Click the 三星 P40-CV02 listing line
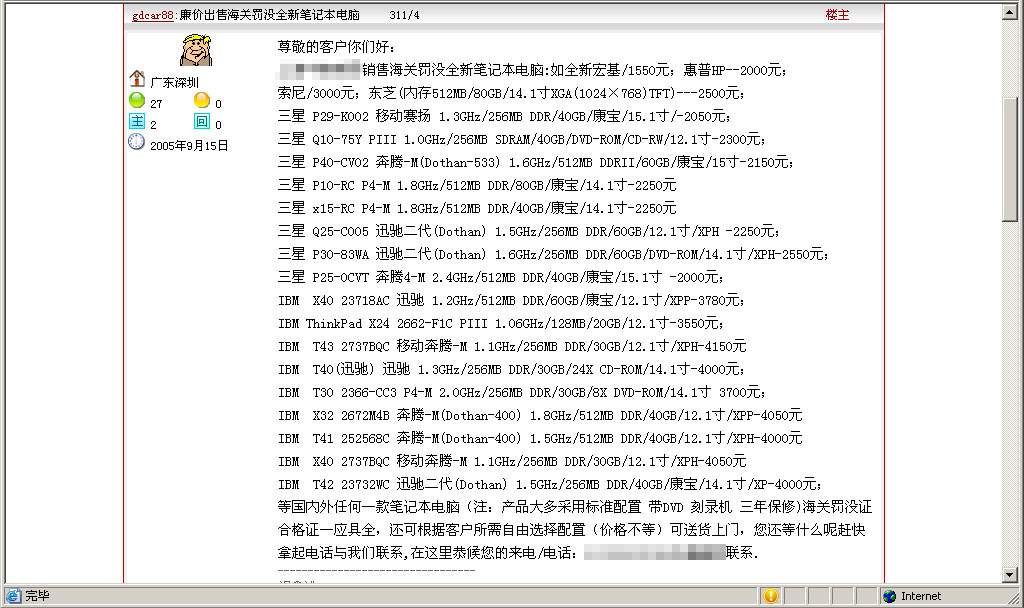 click(x=536, y=162)
